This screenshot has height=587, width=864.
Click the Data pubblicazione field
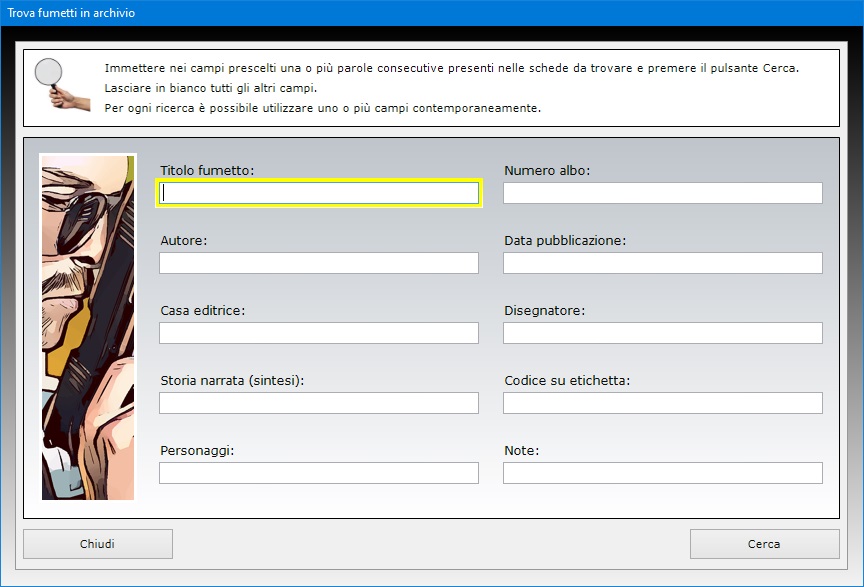tap(663, 263)
